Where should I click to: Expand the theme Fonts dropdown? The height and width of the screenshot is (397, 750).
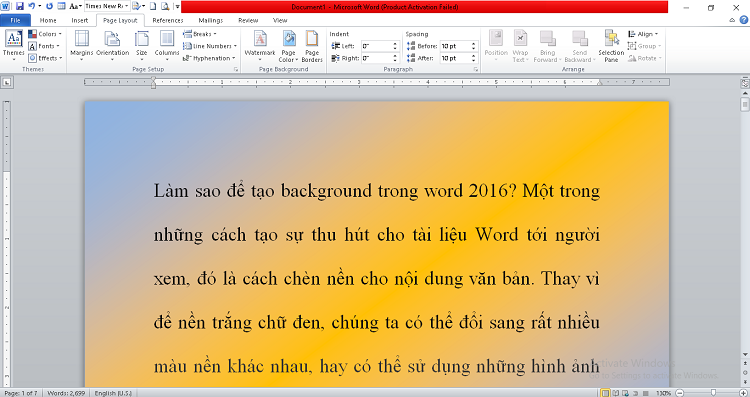click(x=44, y=46)
